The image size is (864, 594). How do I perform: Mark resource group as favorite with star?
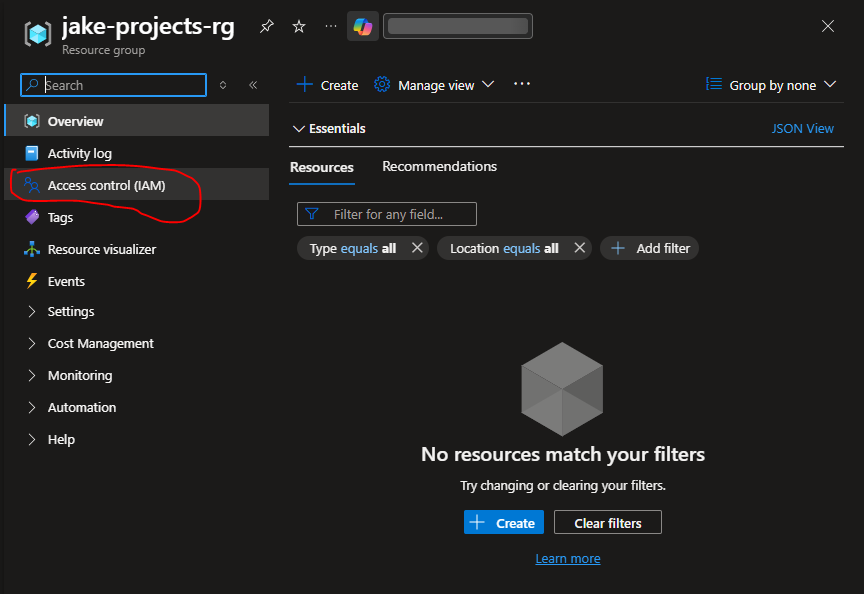pos(299,26)
